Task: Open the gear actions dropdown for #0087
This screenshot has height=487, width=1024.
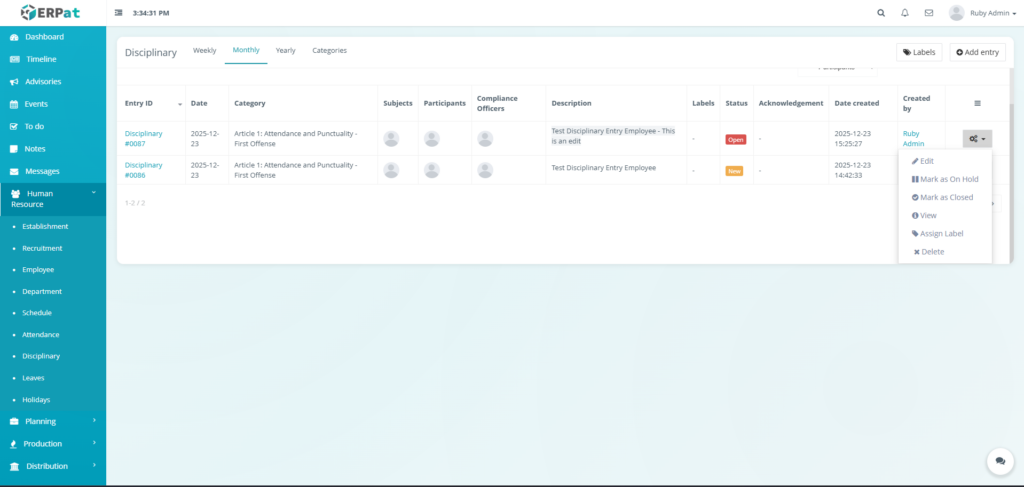Action: coord(977,139)
